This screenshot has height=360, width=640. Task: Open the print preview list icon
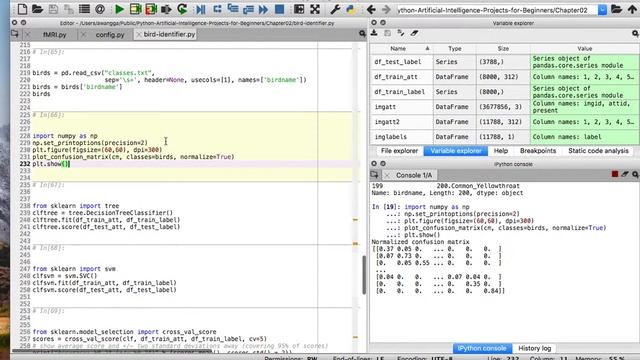click(84, 9)
